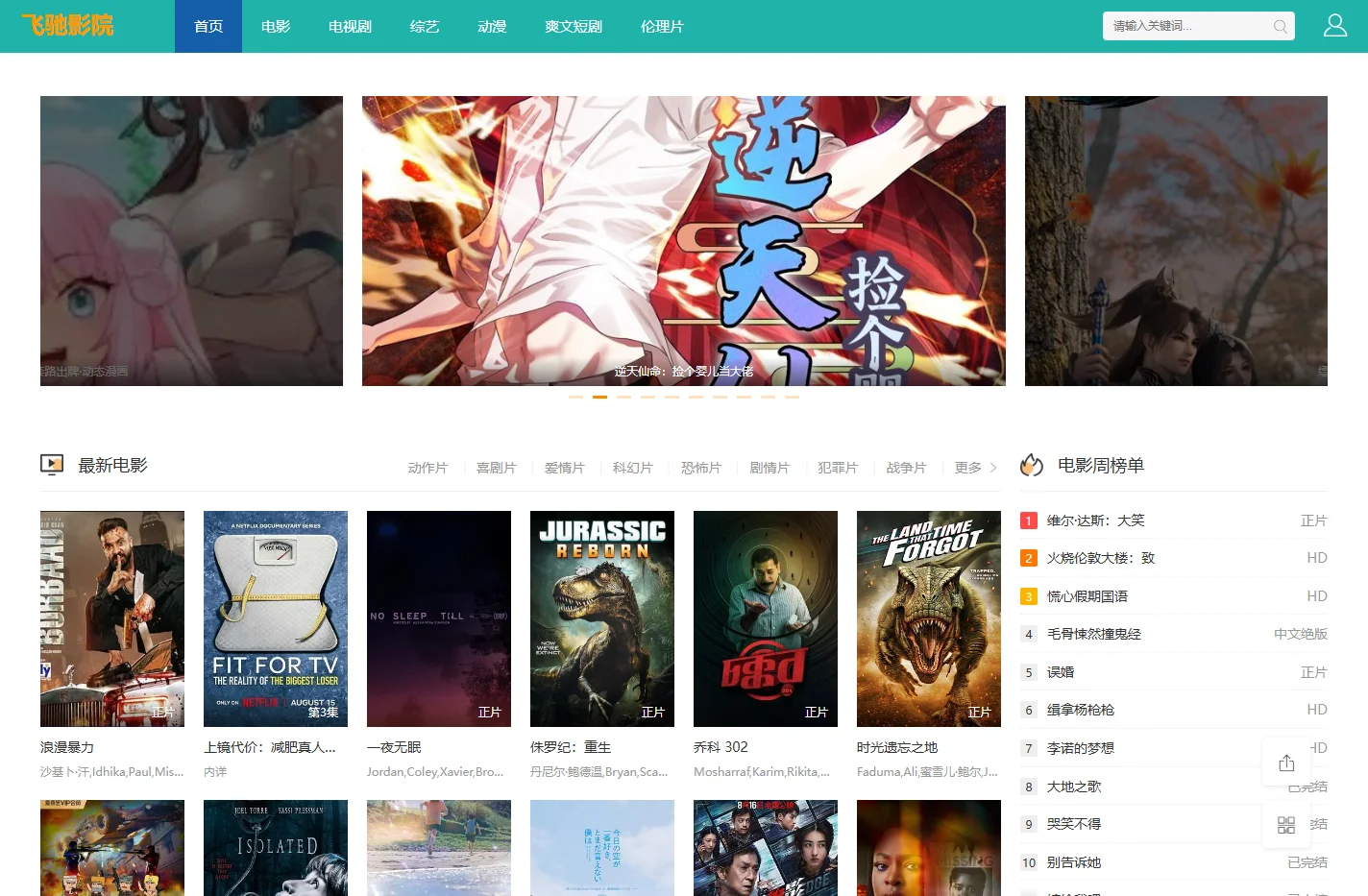1368x896 pixels.
Task: Click the 时光遗忘之地 title link
Action: coord(897,747)
